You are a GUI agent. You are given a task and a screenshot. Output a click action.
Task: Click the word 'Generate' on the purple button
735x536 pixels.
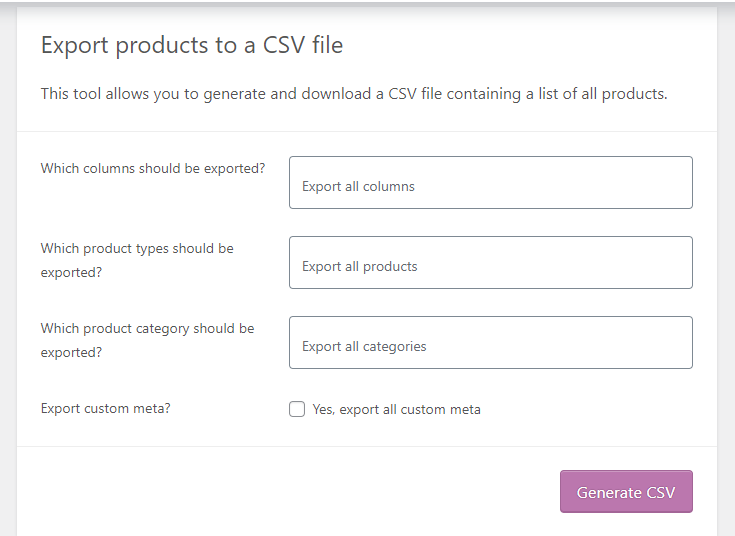coord(608,492)
